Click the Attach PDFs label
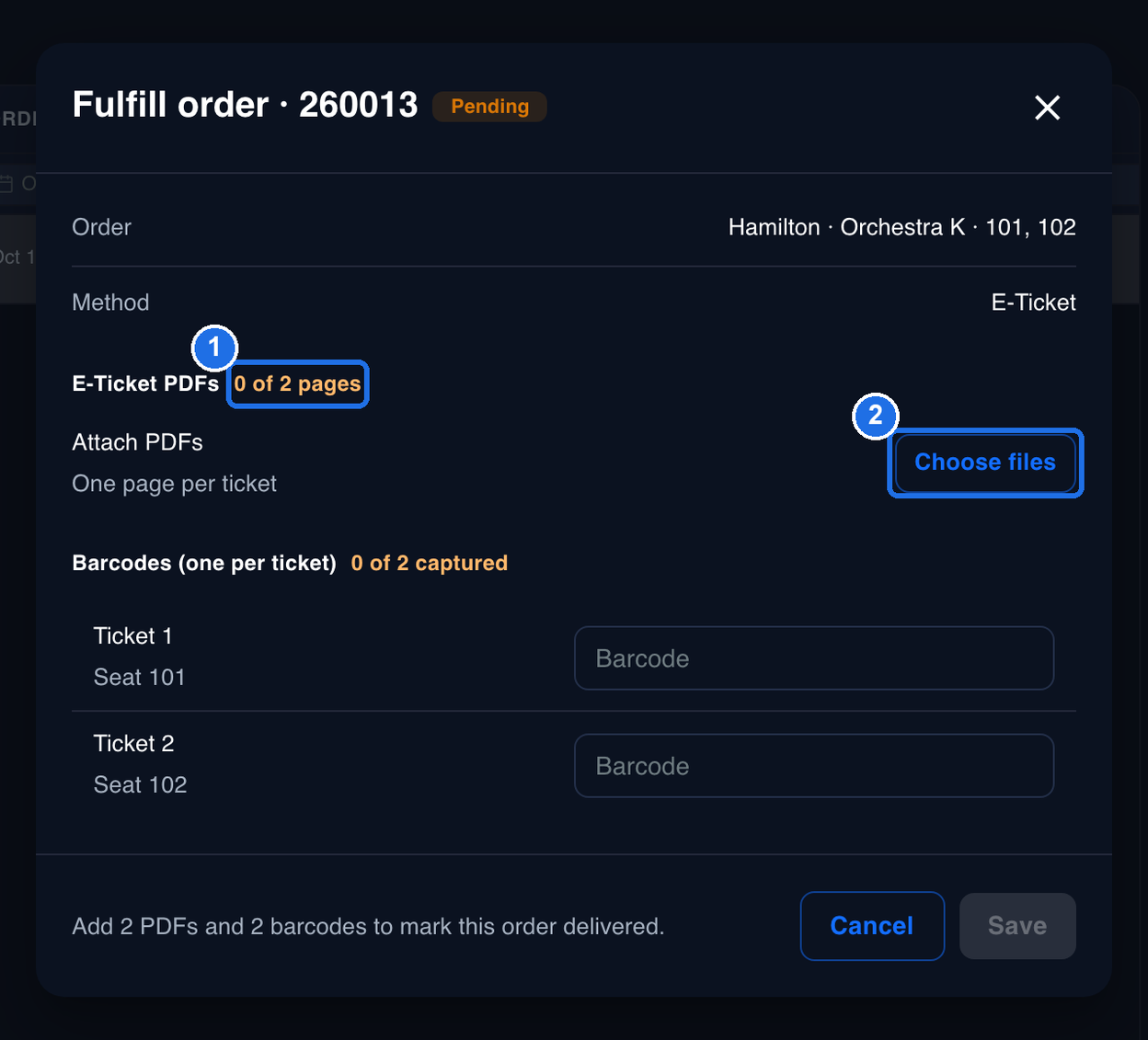1148x1040 pixels. (138, 442)
